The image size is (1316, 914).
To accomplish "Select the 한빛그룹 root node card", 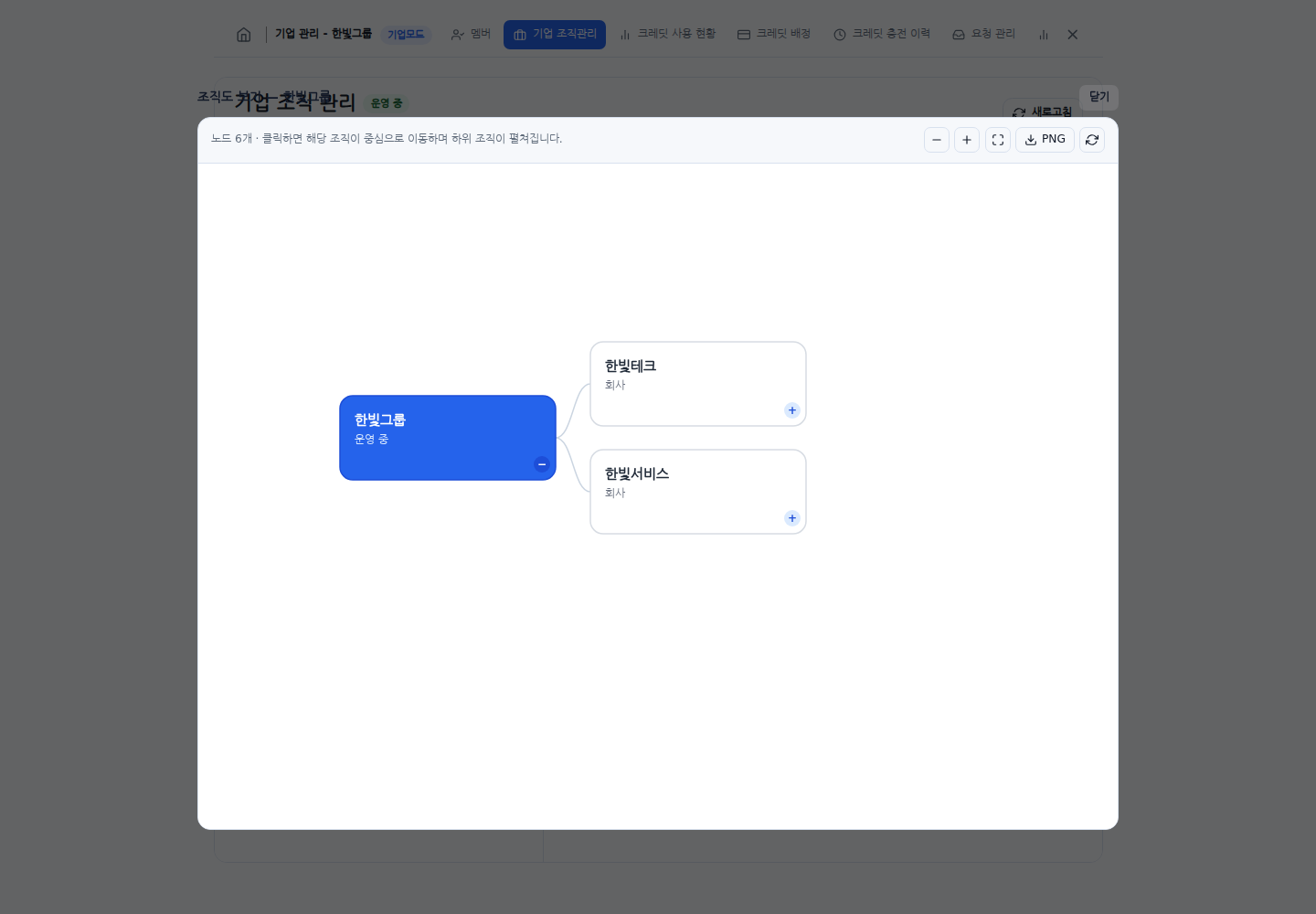I will [x=448, y=438].
